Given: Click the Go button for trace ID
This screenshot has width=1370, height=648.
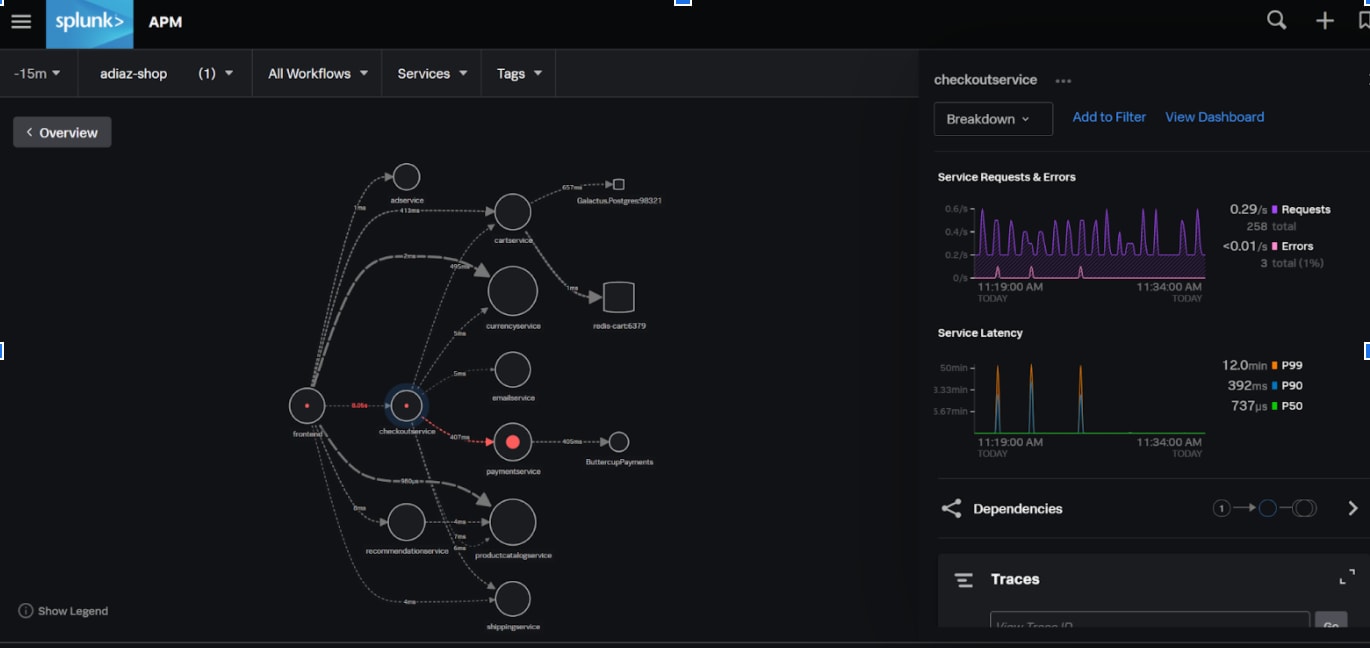Looking at the screenshot, I should pos(1331,620).
